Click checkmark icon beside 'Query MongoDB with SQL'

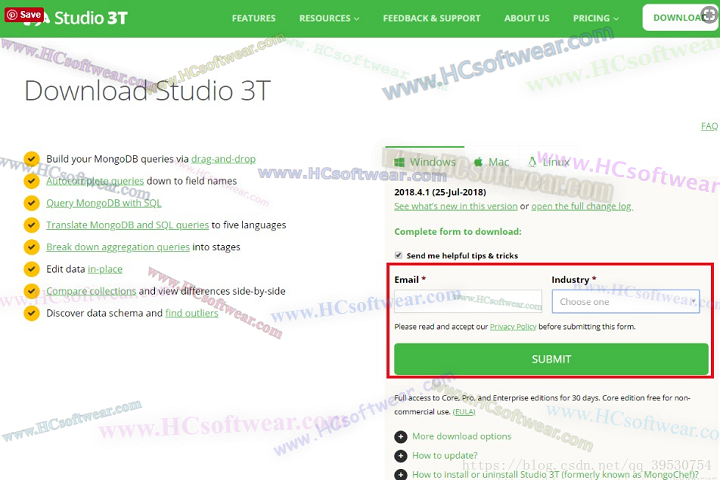[32, 203]
